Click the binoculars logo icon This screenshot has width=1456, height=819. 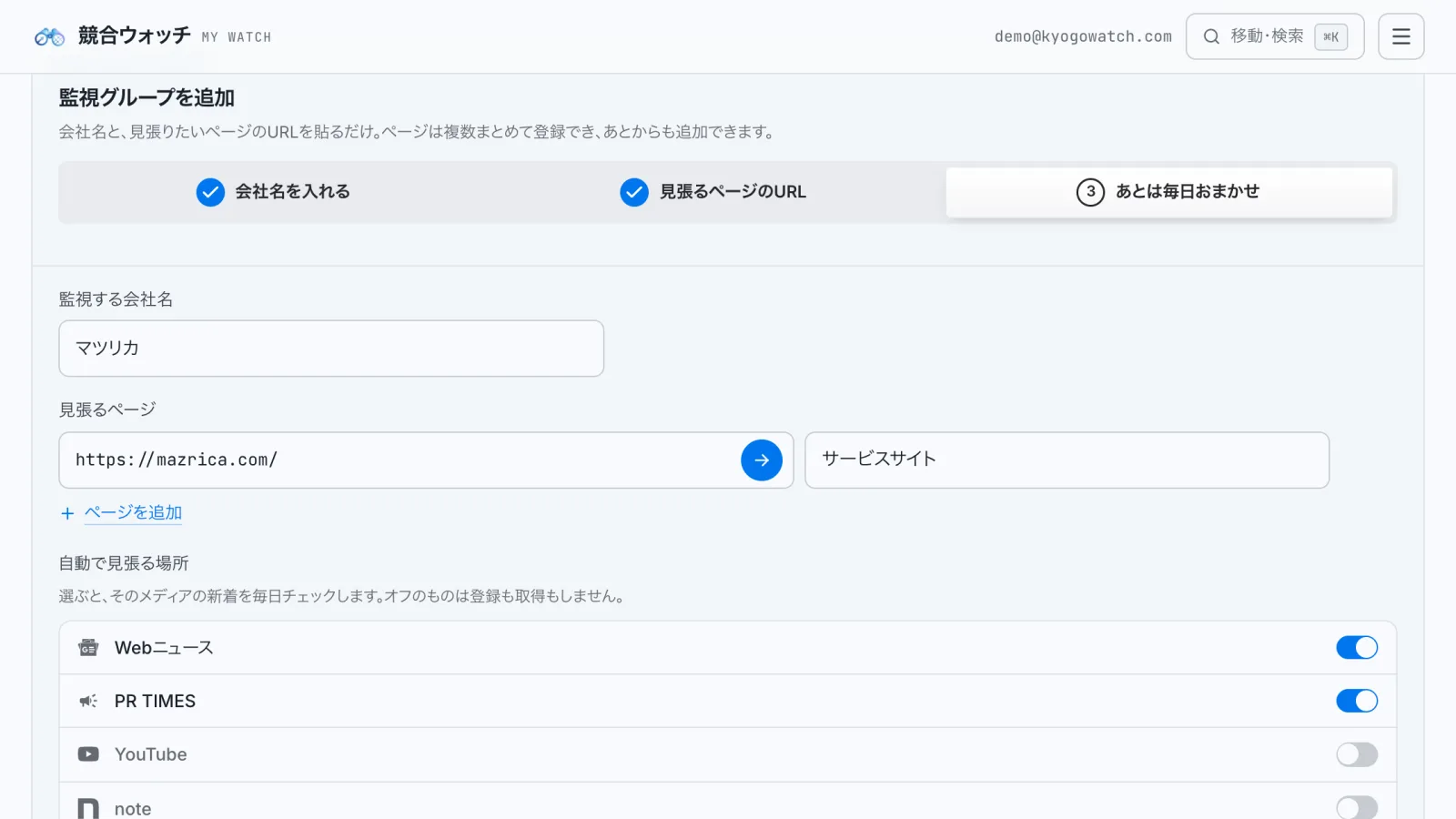pyautogui.click(x=49, y=36)
